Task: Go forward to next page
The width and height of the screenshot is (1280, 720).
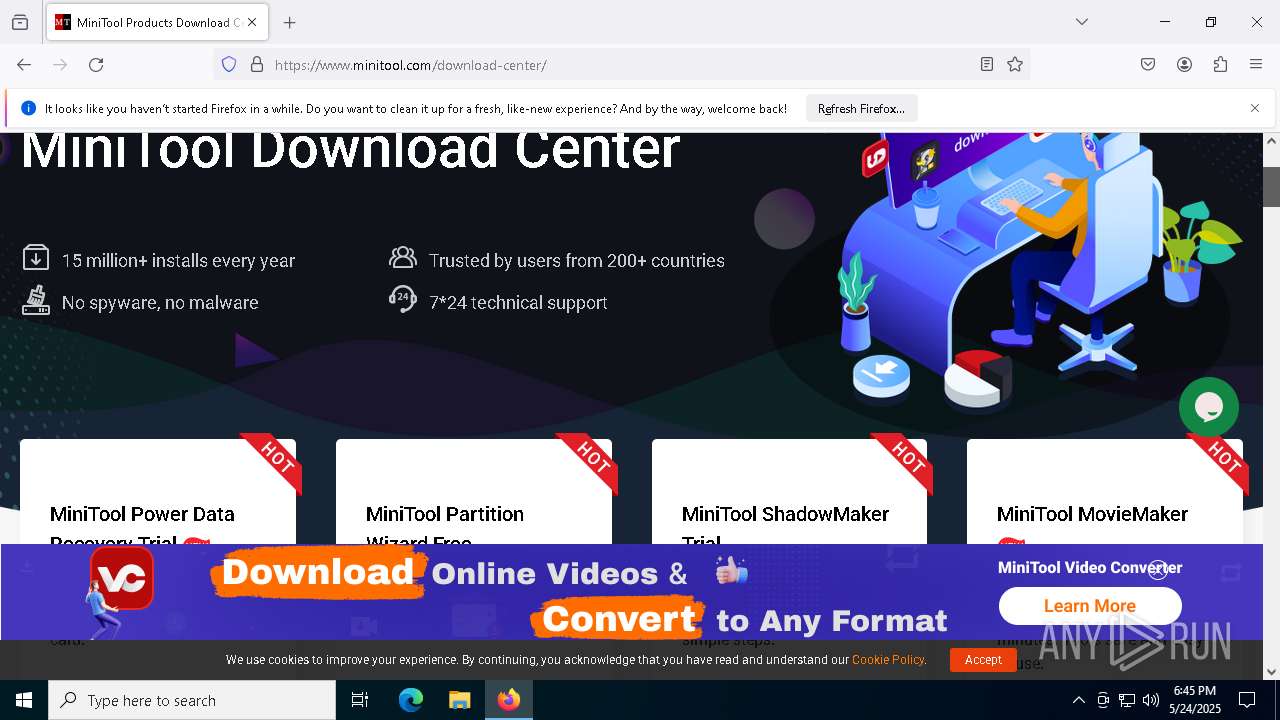Action: [x=60, y=64]
